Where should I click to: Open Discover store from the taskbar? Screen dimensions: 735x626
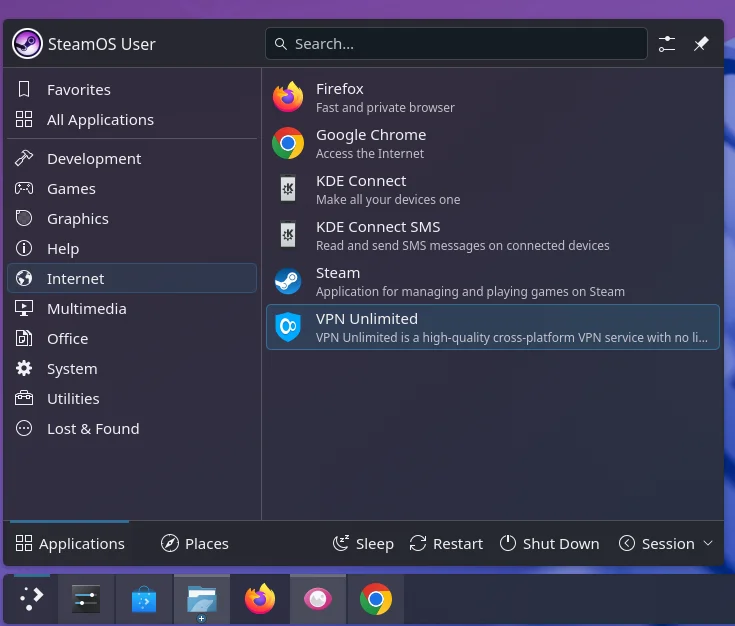click(144, 598)
